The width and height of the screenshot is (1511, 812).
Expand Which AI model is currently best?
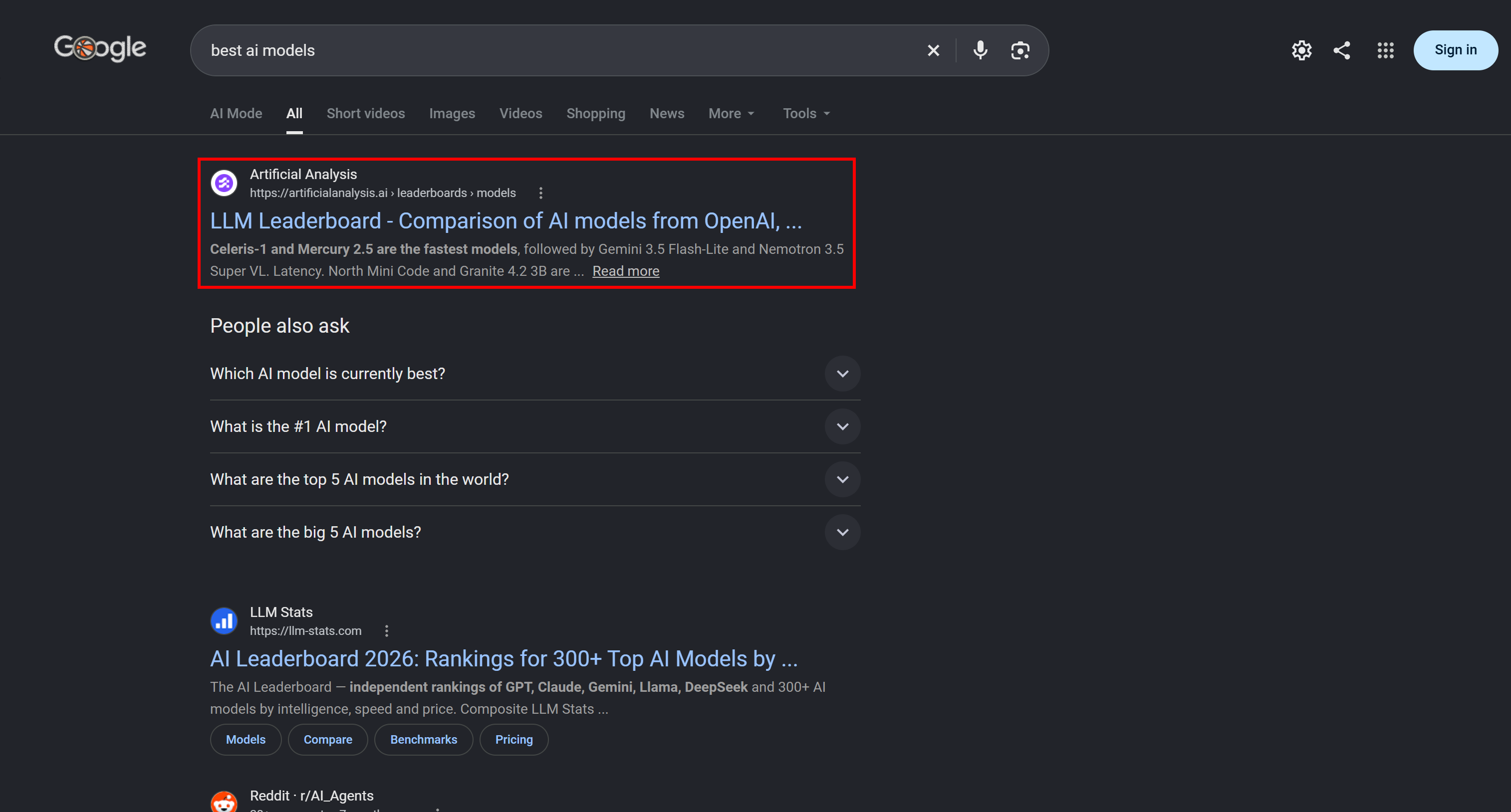pyautogui.click(x=535, y=374)
